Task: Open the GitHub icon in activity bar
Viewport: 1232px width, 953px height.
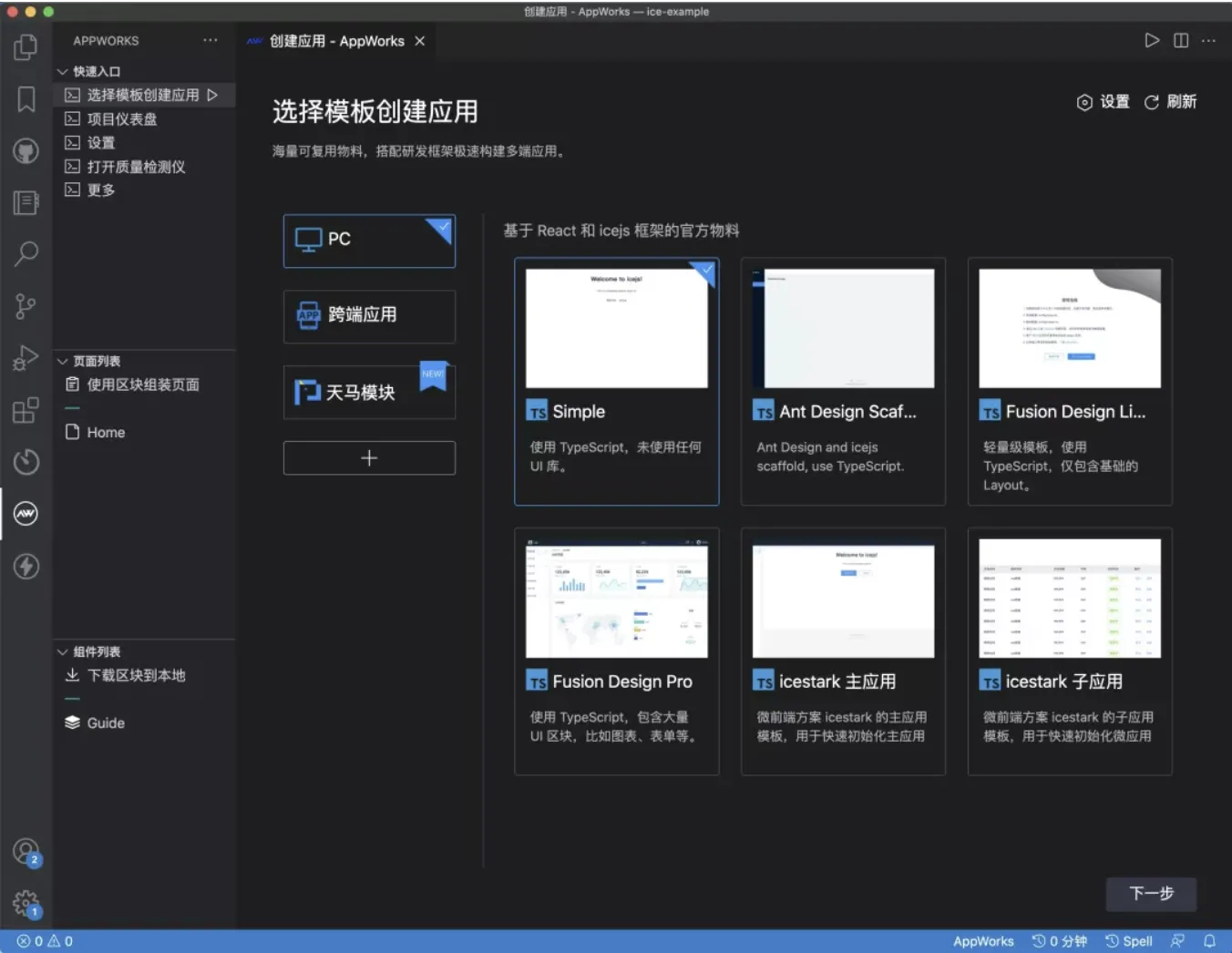Action: click(26, 150)
